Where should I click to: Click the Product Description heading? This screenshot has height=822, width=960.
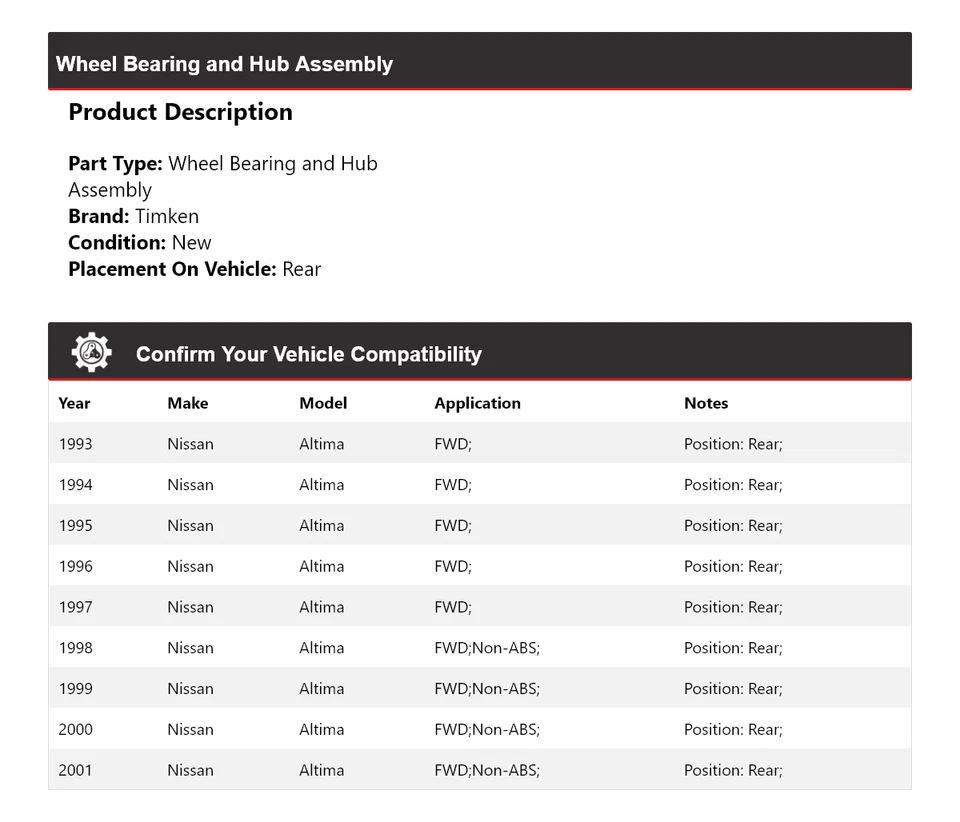coord(180,112)
